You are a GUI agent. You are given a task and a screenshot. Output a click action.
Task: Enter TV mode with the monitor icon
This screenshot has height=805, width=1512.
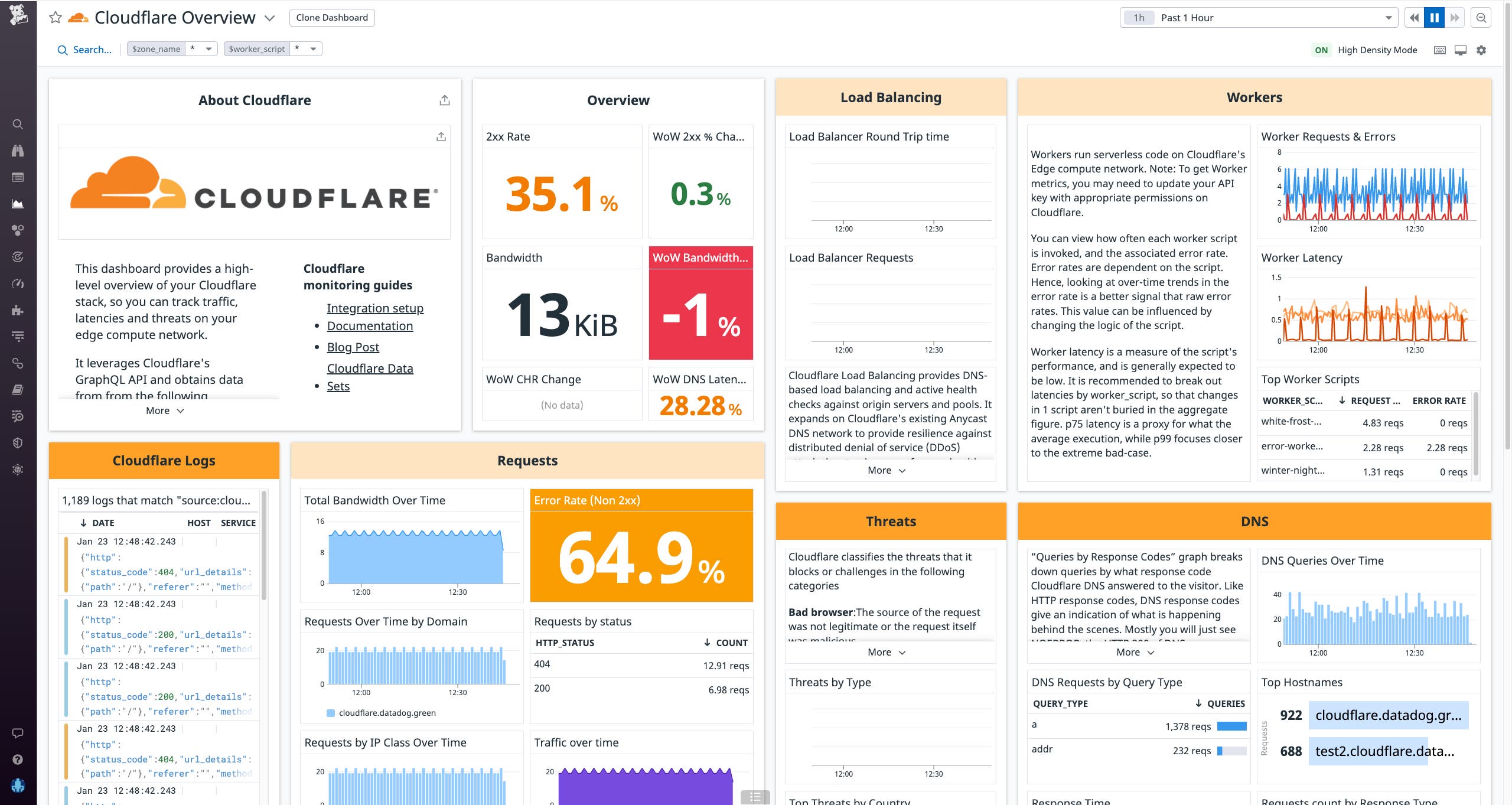click(x=1460, y=50)
